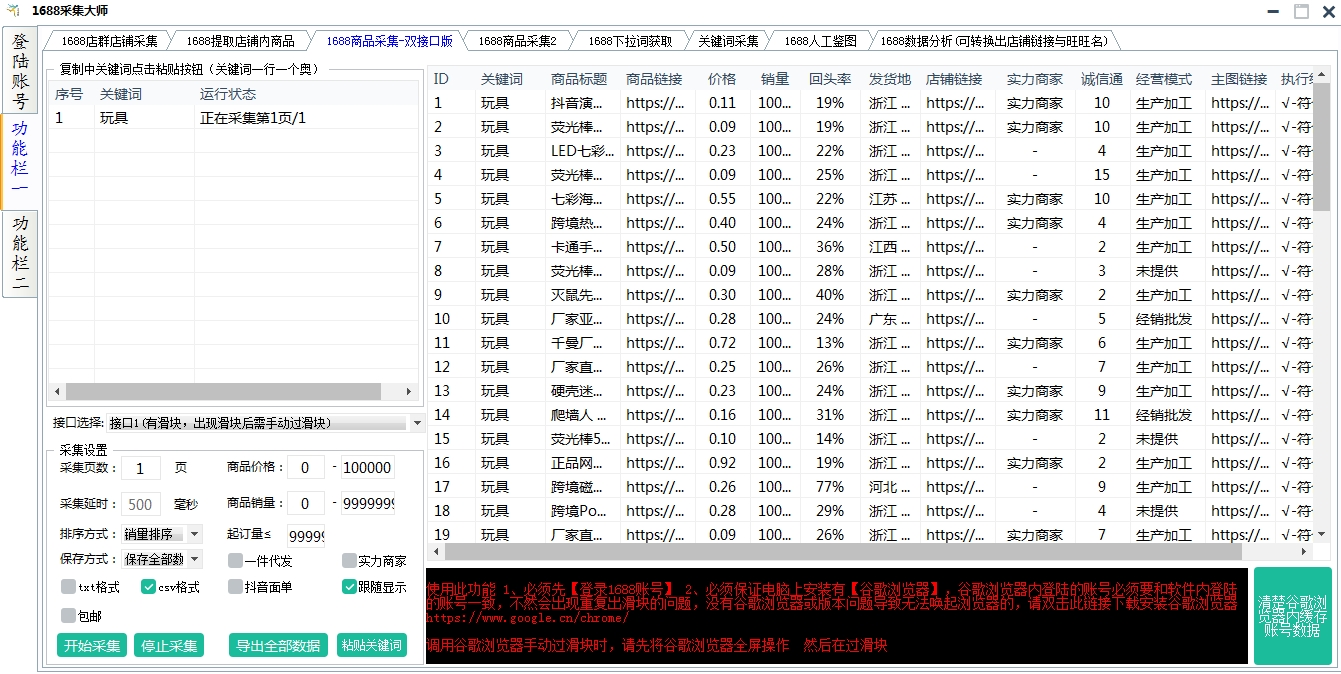This screenshot has height=674, width=1341.
Task: Click the 回头率 column header
Action: 830,79
